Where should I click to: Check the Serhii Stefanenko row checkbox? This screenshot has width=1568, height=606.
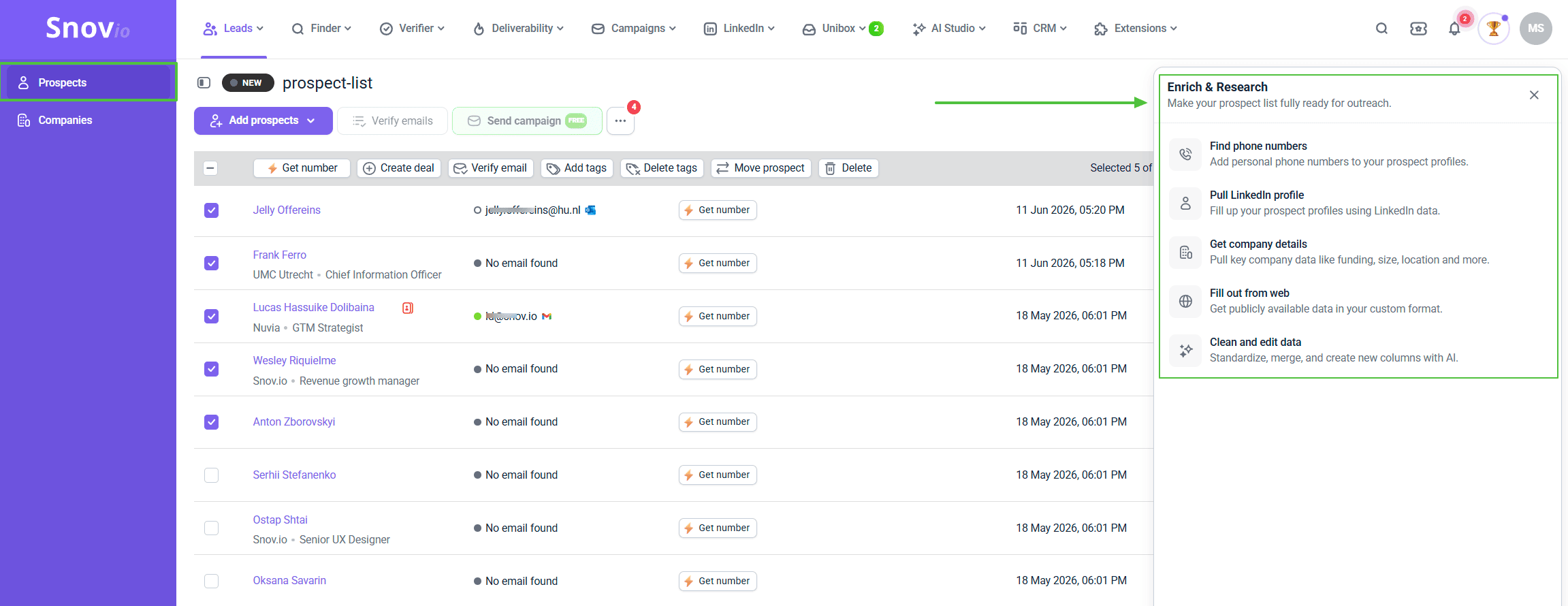tap(212, 475)
